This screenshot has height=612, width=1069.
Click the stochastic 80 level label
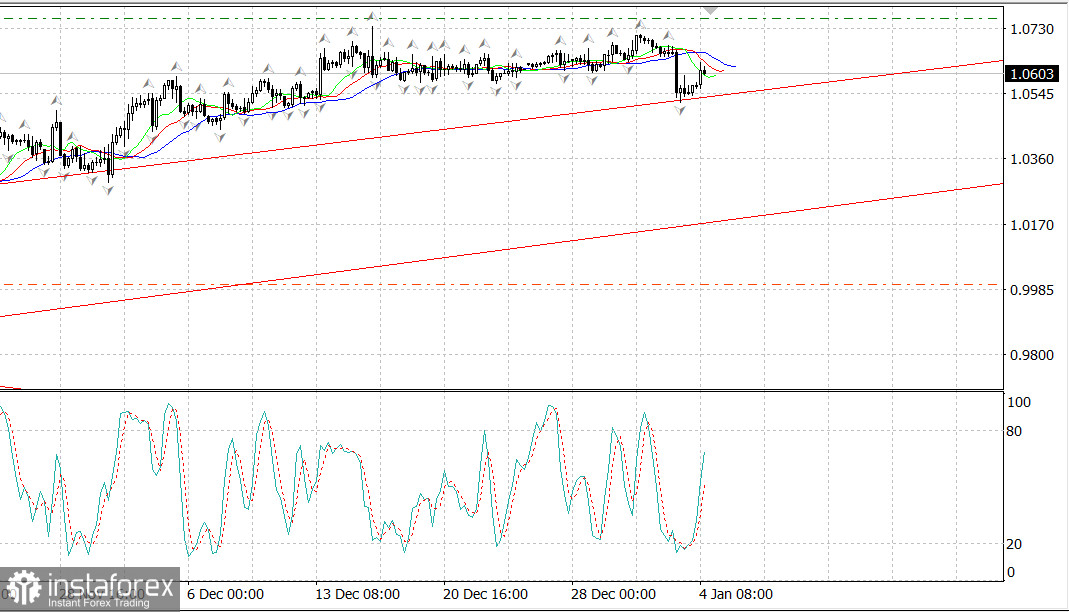click(x=1015, y=432)
